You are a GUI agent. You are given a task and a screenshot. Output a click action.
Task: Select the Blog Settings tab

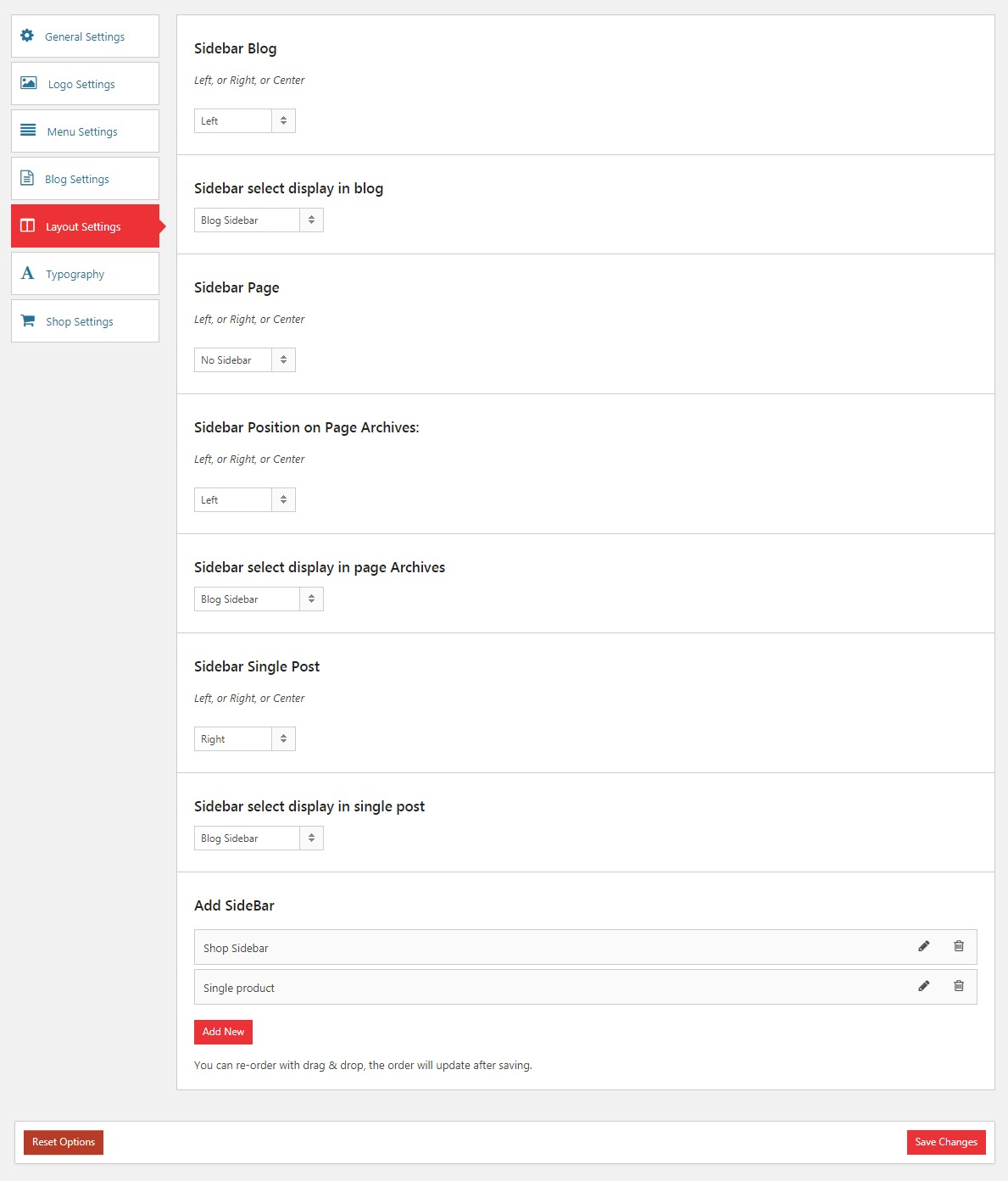tap(85, 179)
